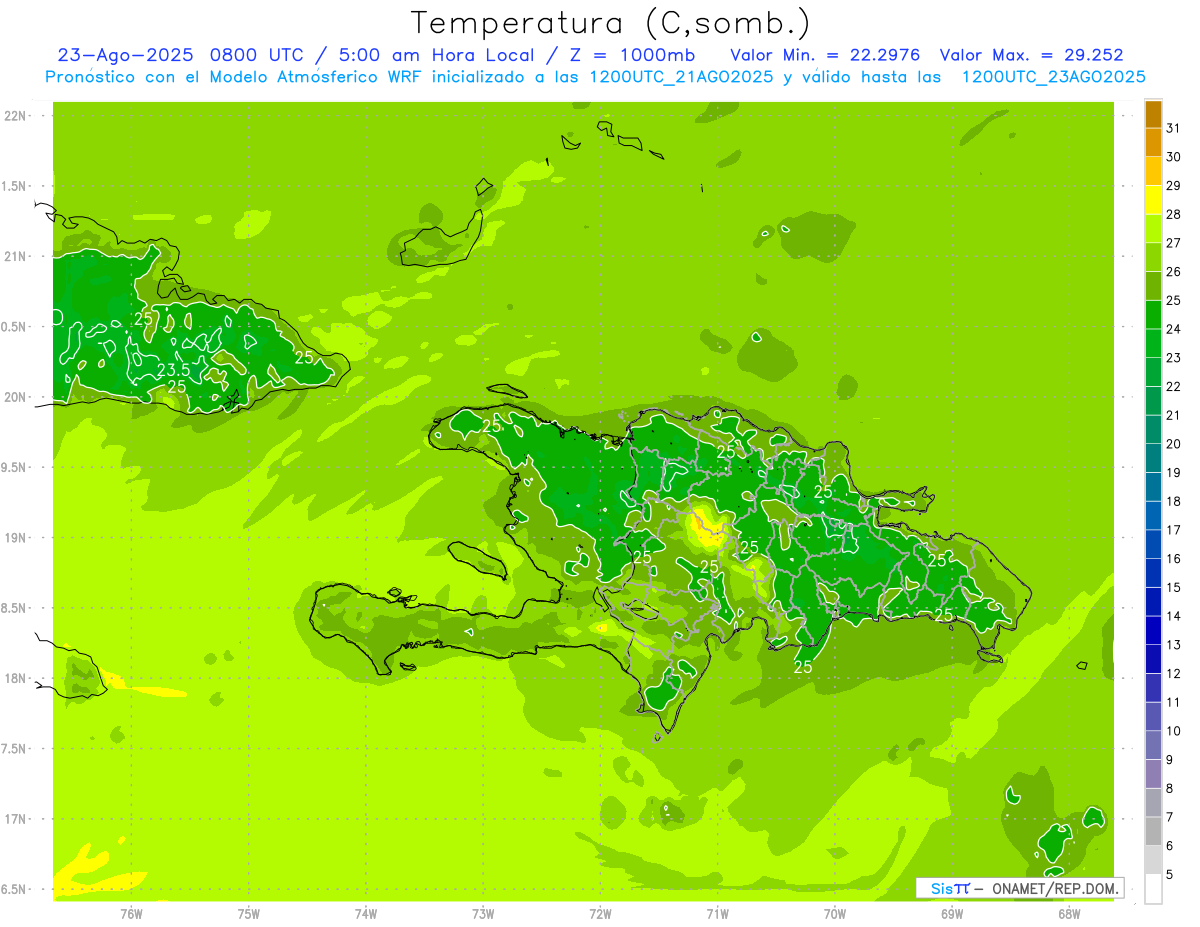Click the '22N' latitude label
The height and width of the screenshot is (927, 1200).
[14, 116]
